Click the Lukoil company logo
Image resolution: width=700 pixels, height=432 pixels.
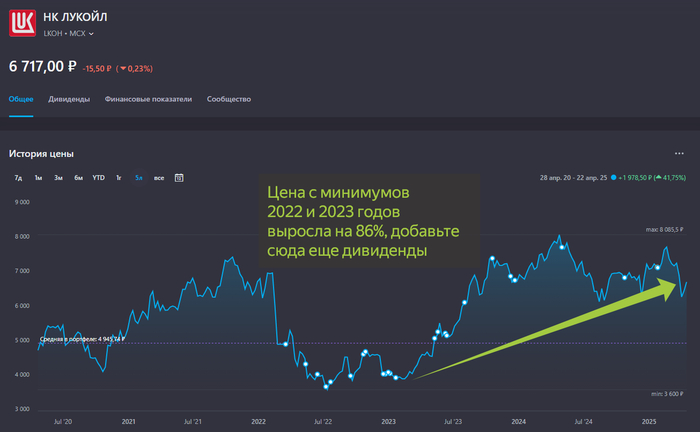(x=22, y=24)
